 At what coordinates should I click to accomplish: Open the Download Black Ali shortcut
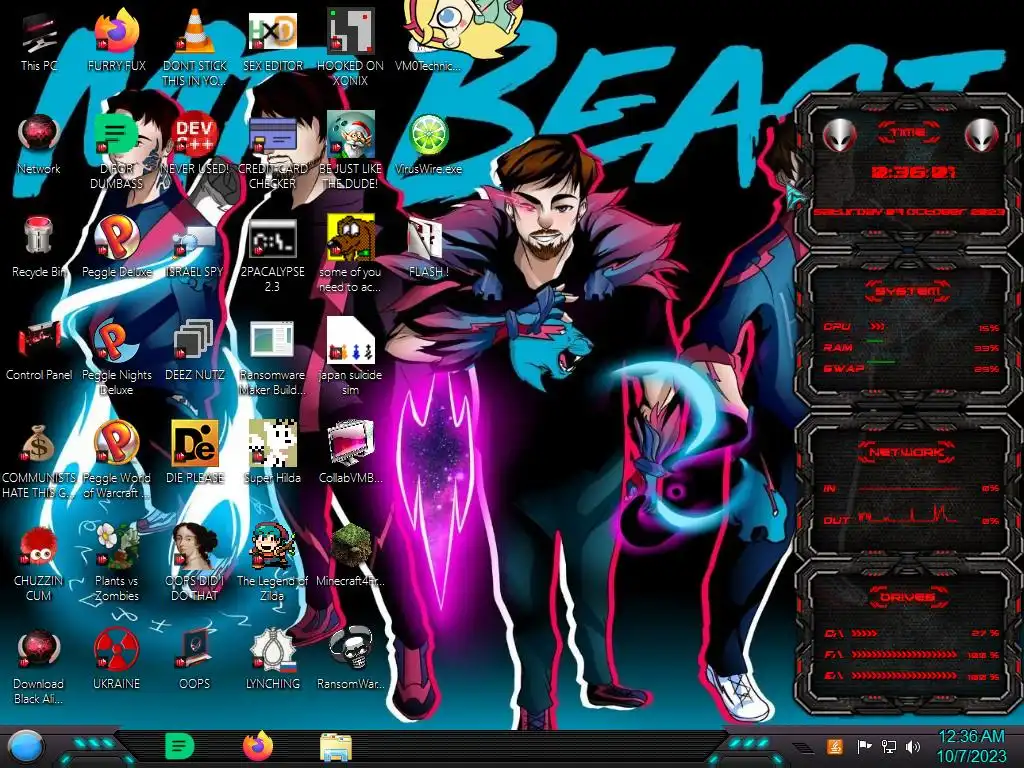(39, 650)
